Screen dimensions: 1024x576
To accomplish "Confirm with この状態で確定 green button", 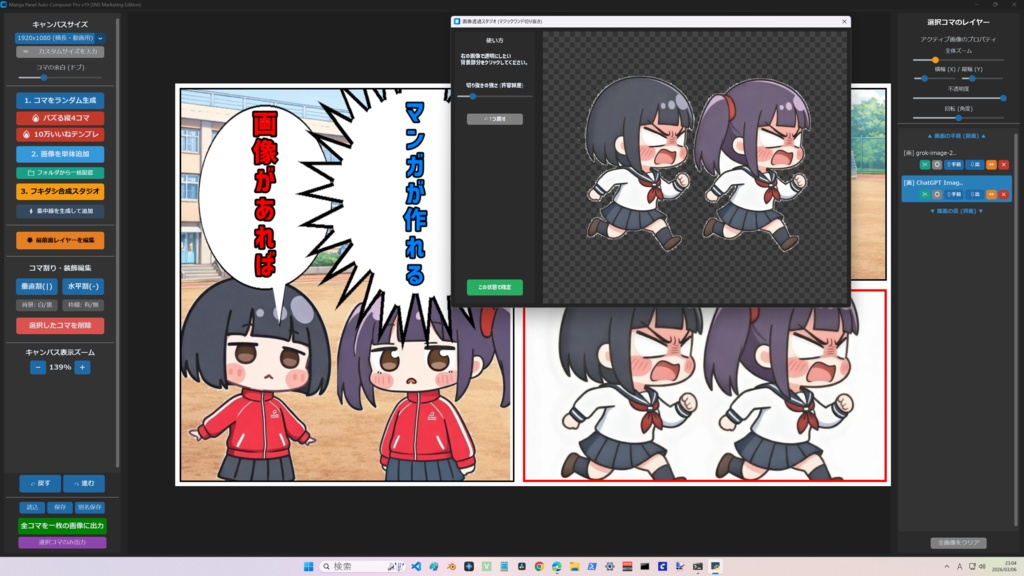I will tap(494, 287).
